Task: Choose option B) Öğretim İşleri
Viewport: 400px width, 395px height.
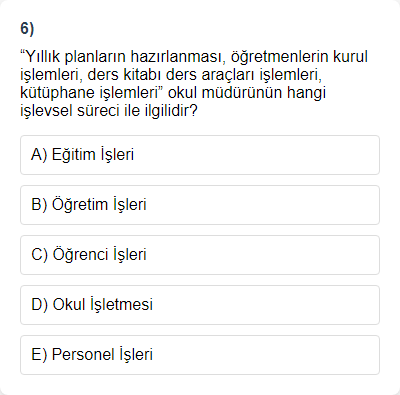Action: coord(200,205)
